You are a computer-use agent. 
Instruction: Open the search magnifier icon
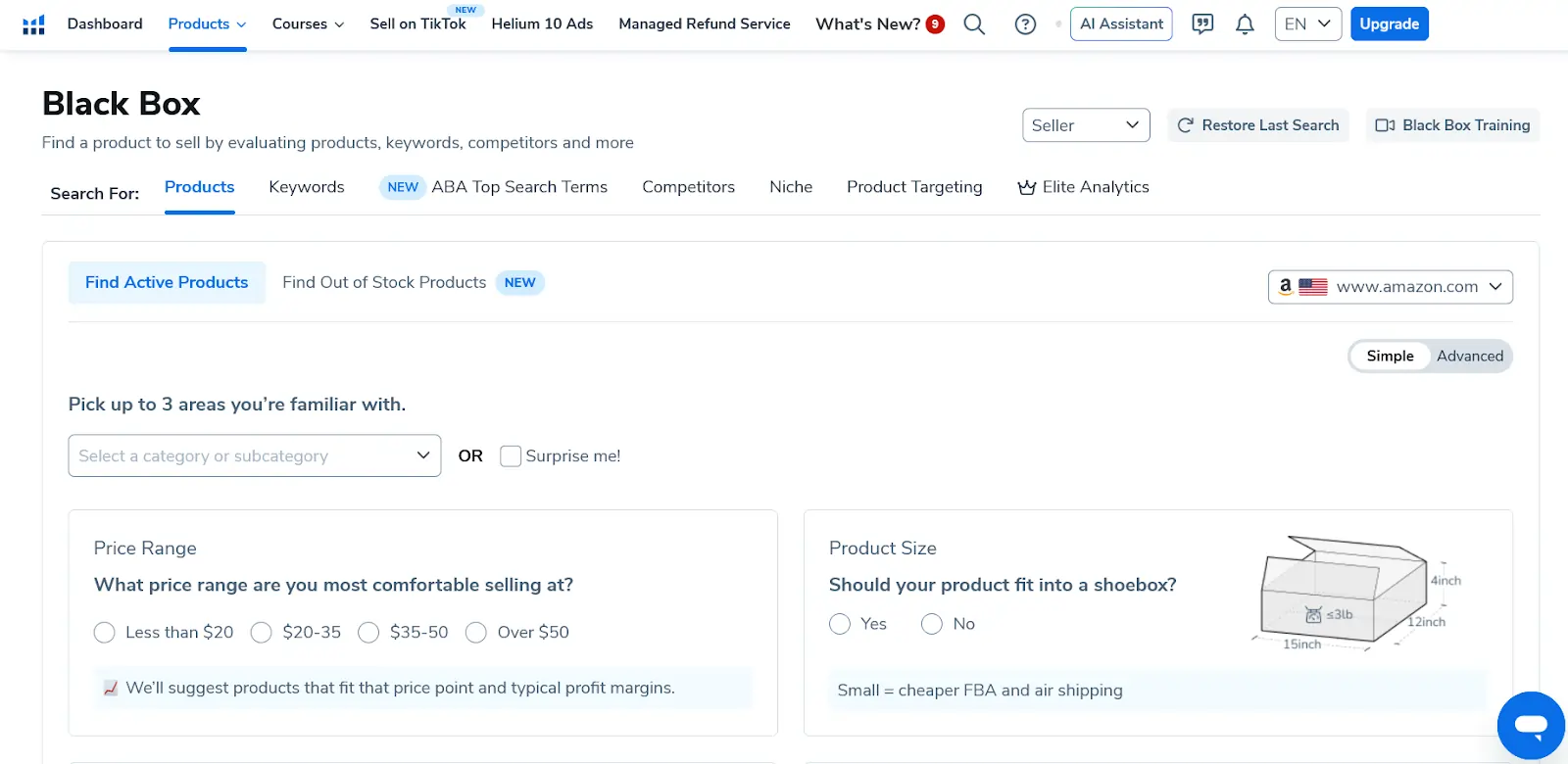[973, 24]
